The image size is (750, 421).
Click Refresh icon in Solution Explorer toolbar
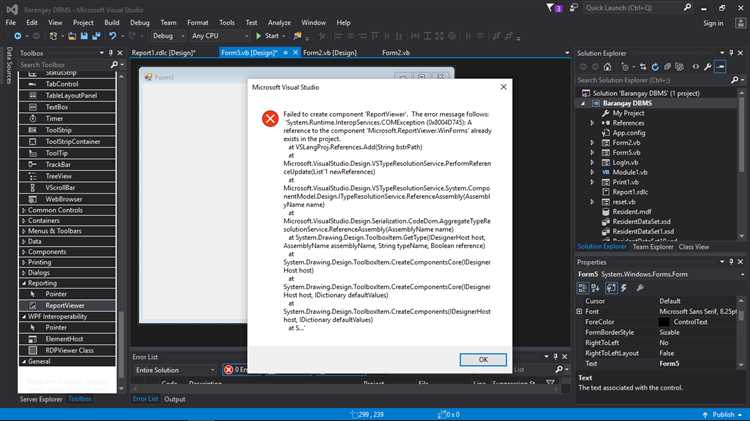(655, 67)
